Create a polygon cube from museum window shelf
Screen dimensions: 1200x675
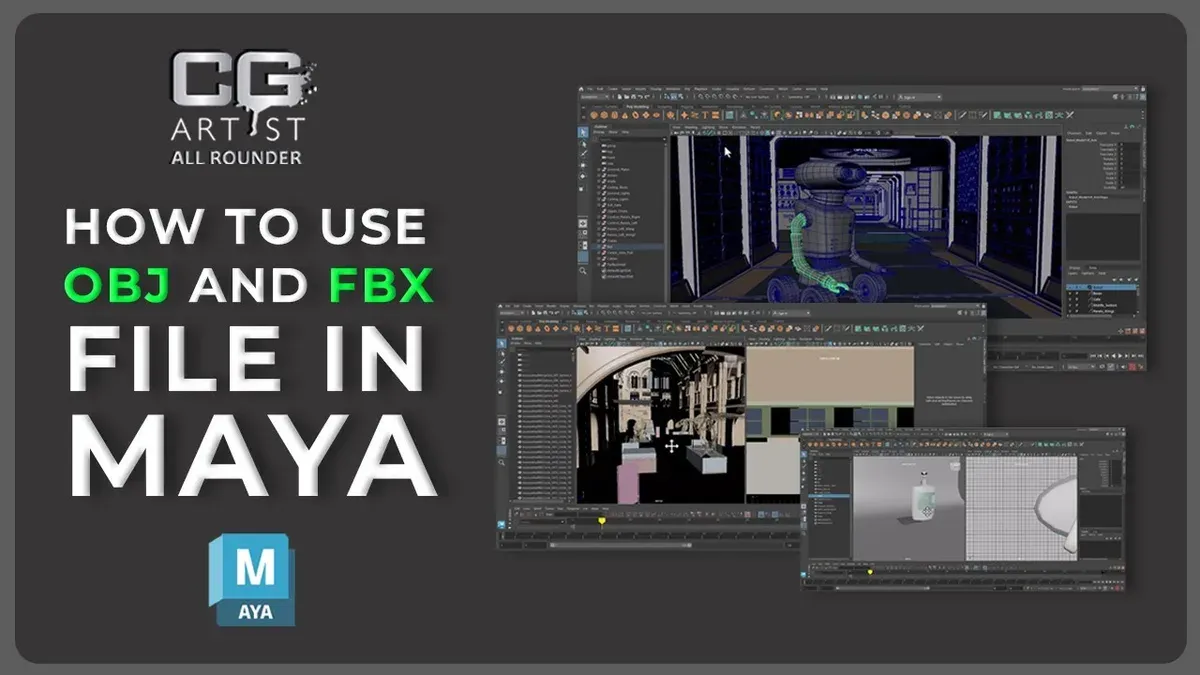[x=520, y=328]
